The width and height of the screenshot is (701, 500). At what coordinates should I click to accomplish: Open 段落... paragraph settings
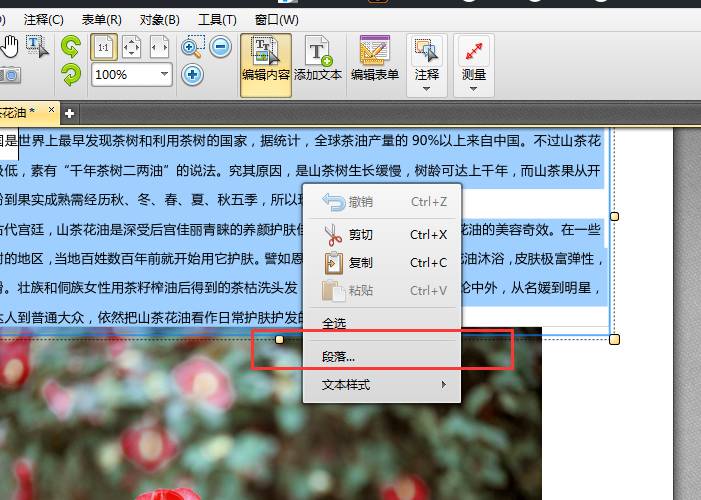tap(382, 356)
